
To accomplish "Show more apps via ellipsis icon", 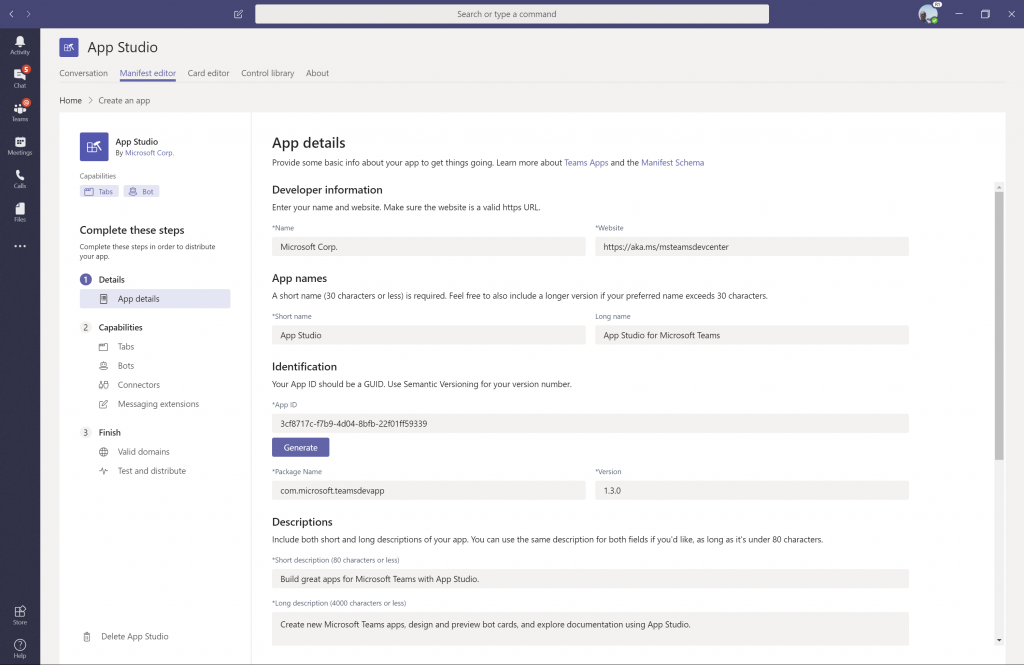I will [19, 246].
